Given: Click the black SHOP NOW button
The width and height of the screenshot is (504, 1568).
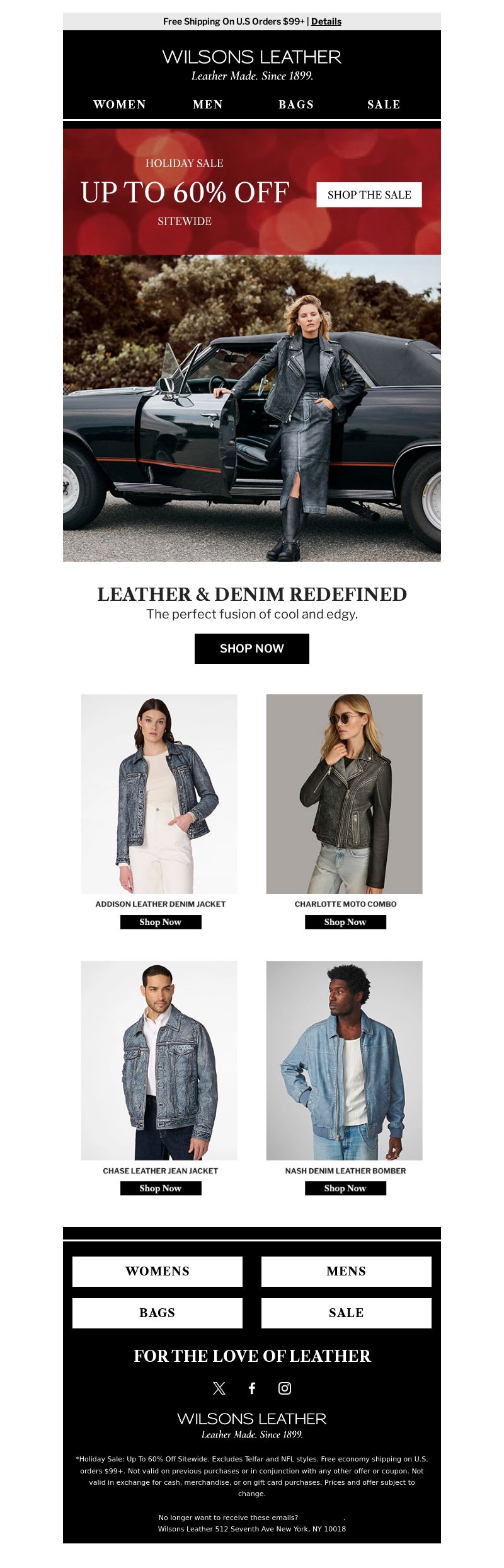Looking at the screenshot, I should (252, 648).
